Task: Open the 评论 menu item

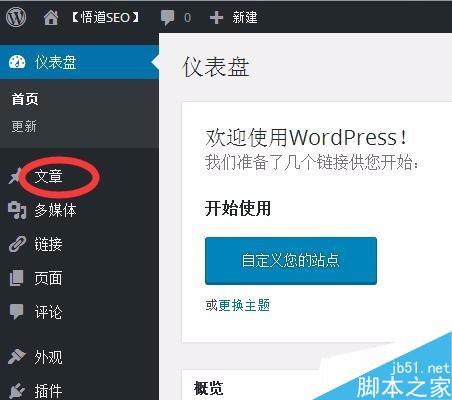Action: pos(49,312)
